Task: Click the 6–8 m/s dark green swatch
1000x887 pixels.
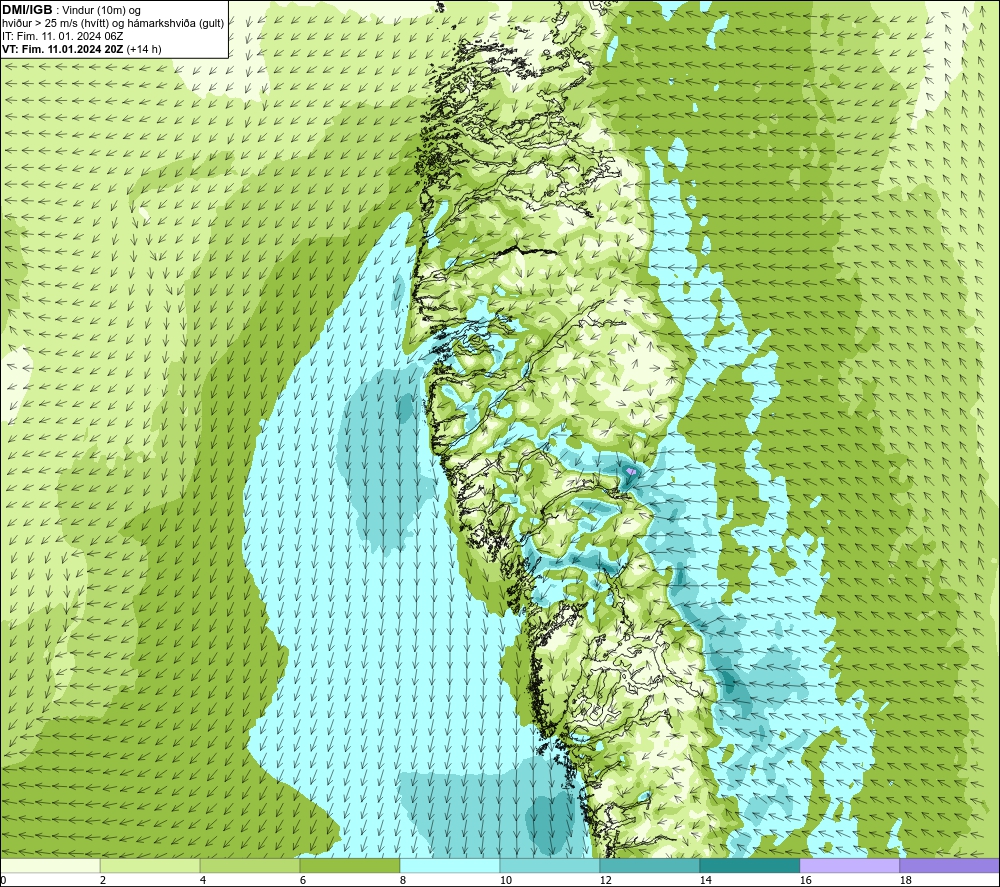Action: tap(349, 865)
